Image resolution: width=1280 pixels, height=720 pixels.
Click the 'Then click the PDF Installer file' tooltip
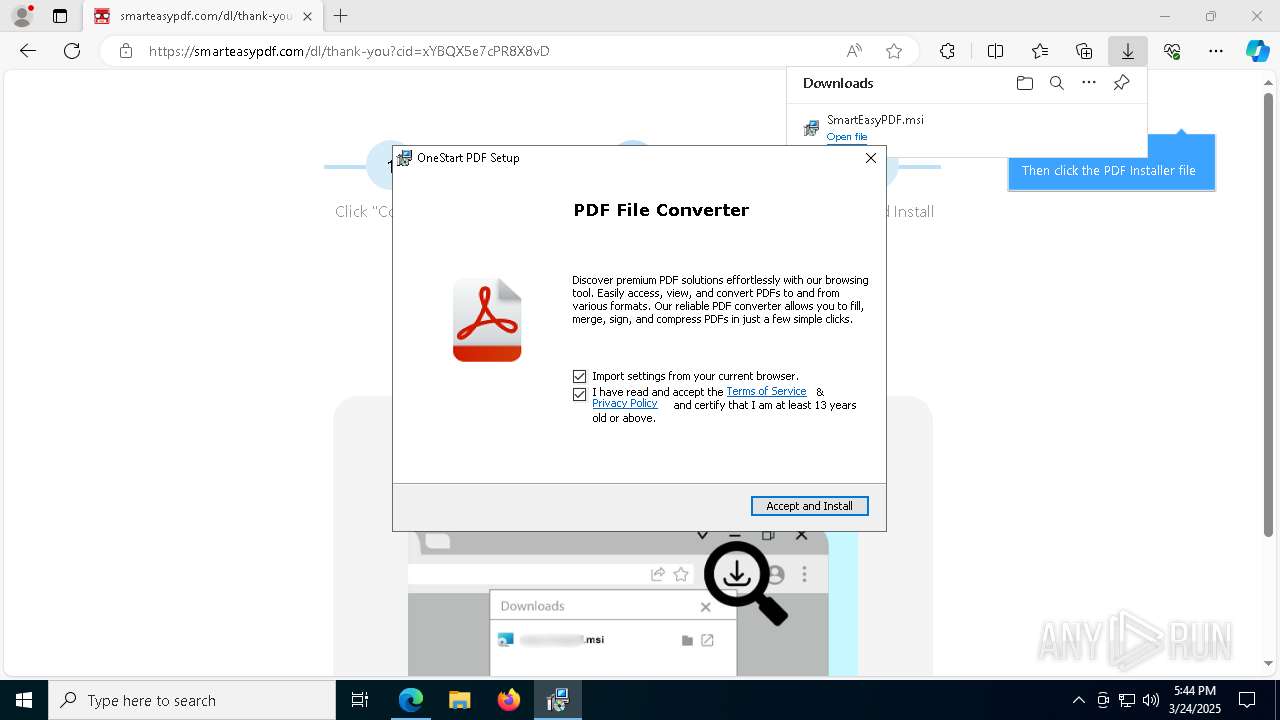1109,170
